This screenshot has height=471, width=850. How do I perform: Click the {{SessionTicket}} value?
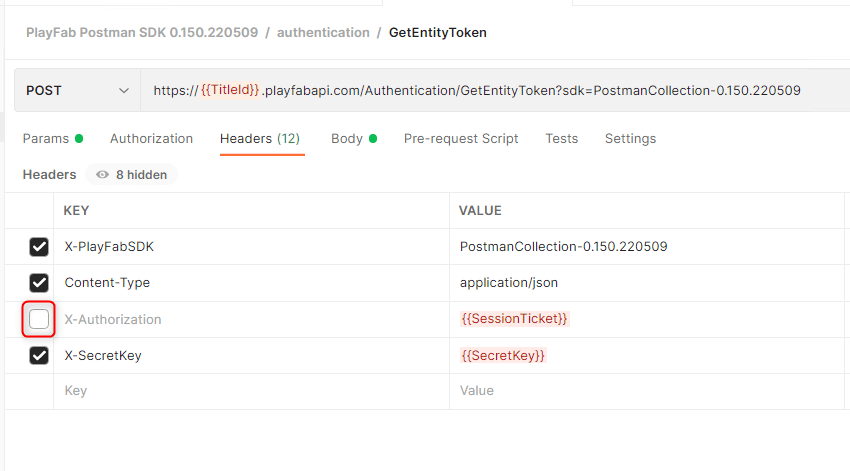coord(514,319)
